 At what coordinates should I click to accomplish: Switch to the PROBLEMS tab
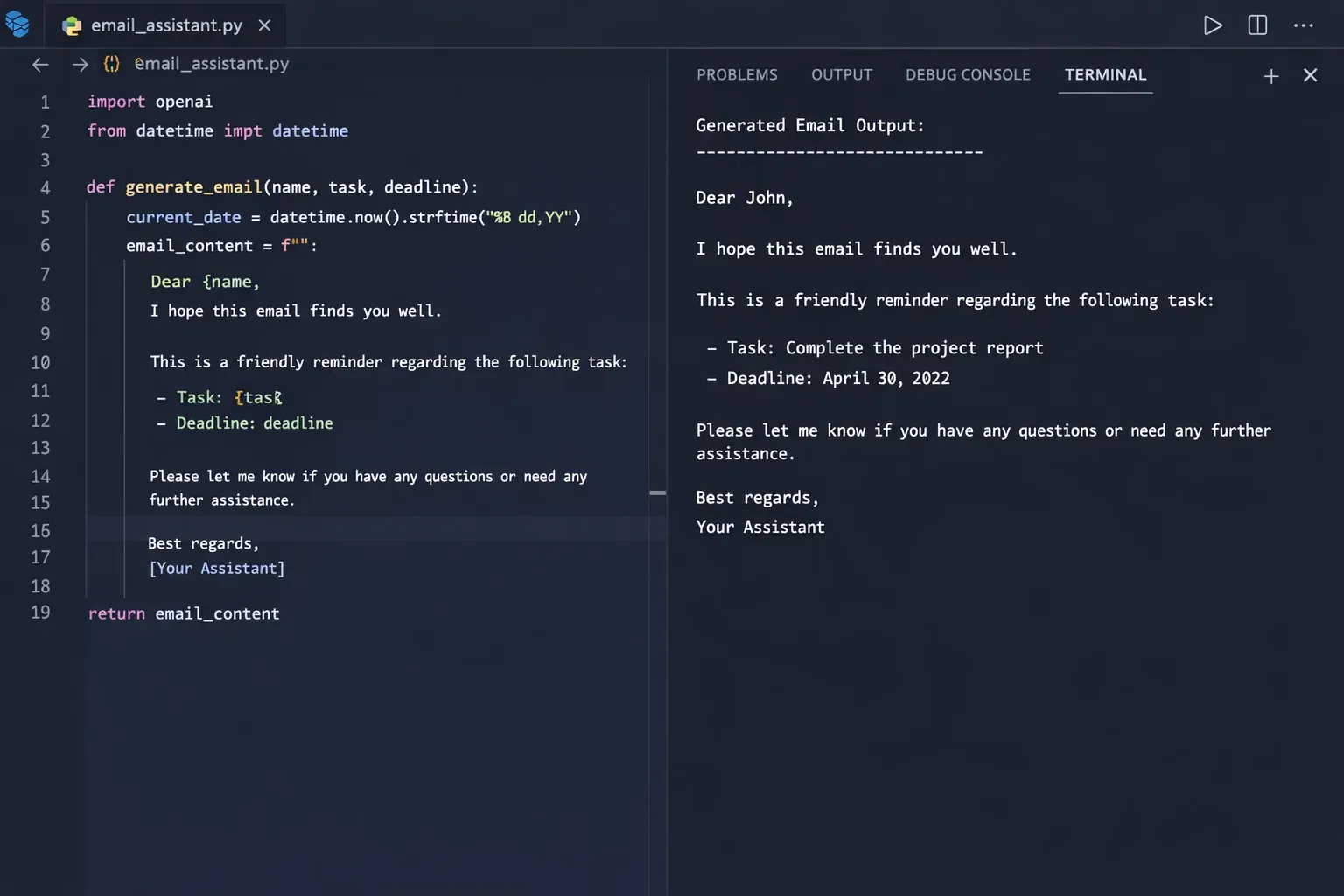737,75
